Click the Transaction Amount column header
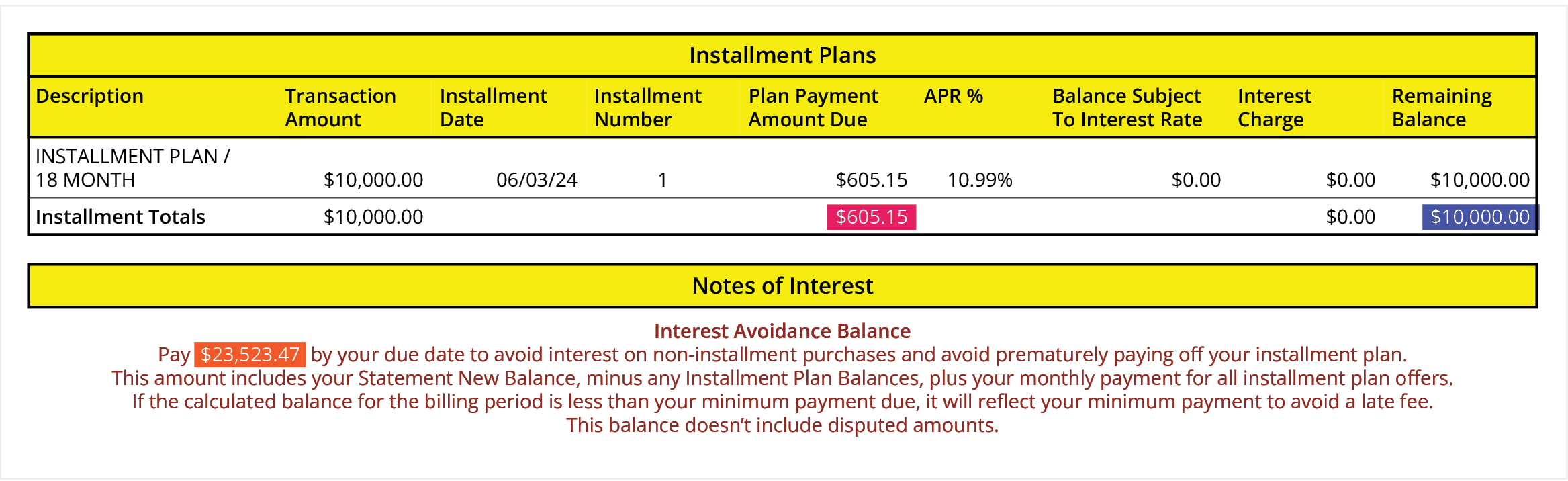Screen dimensions: 1568x481 click(340, 107)
